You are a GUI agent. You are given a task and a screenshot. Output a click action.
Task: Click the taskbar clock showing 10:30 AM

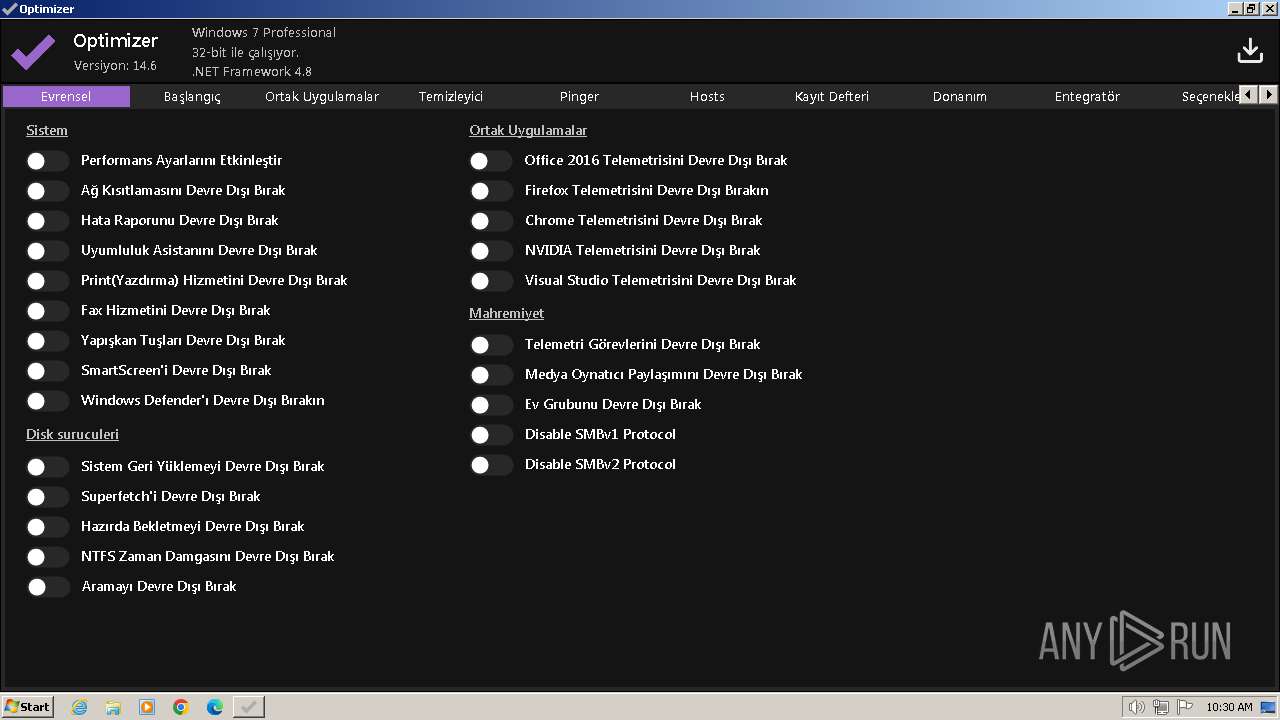[1229, 707]
